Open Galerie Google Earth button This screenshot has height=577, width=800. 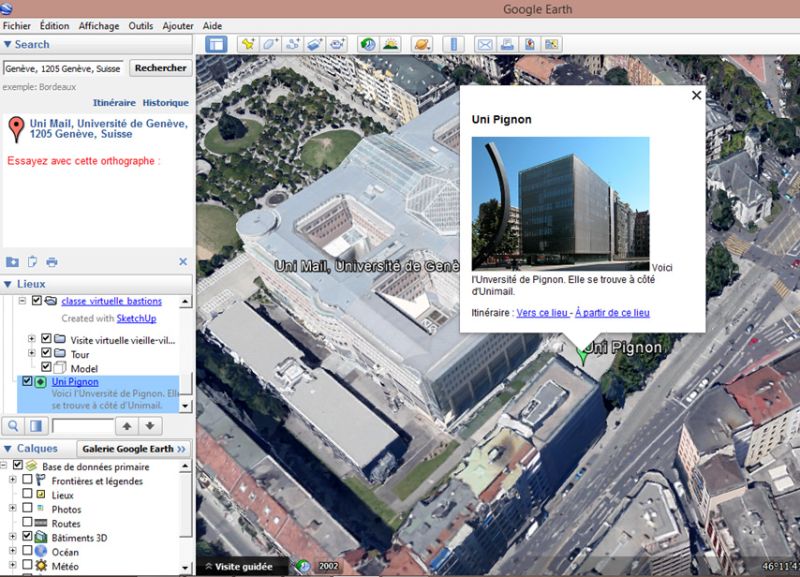tap(134, 449)
